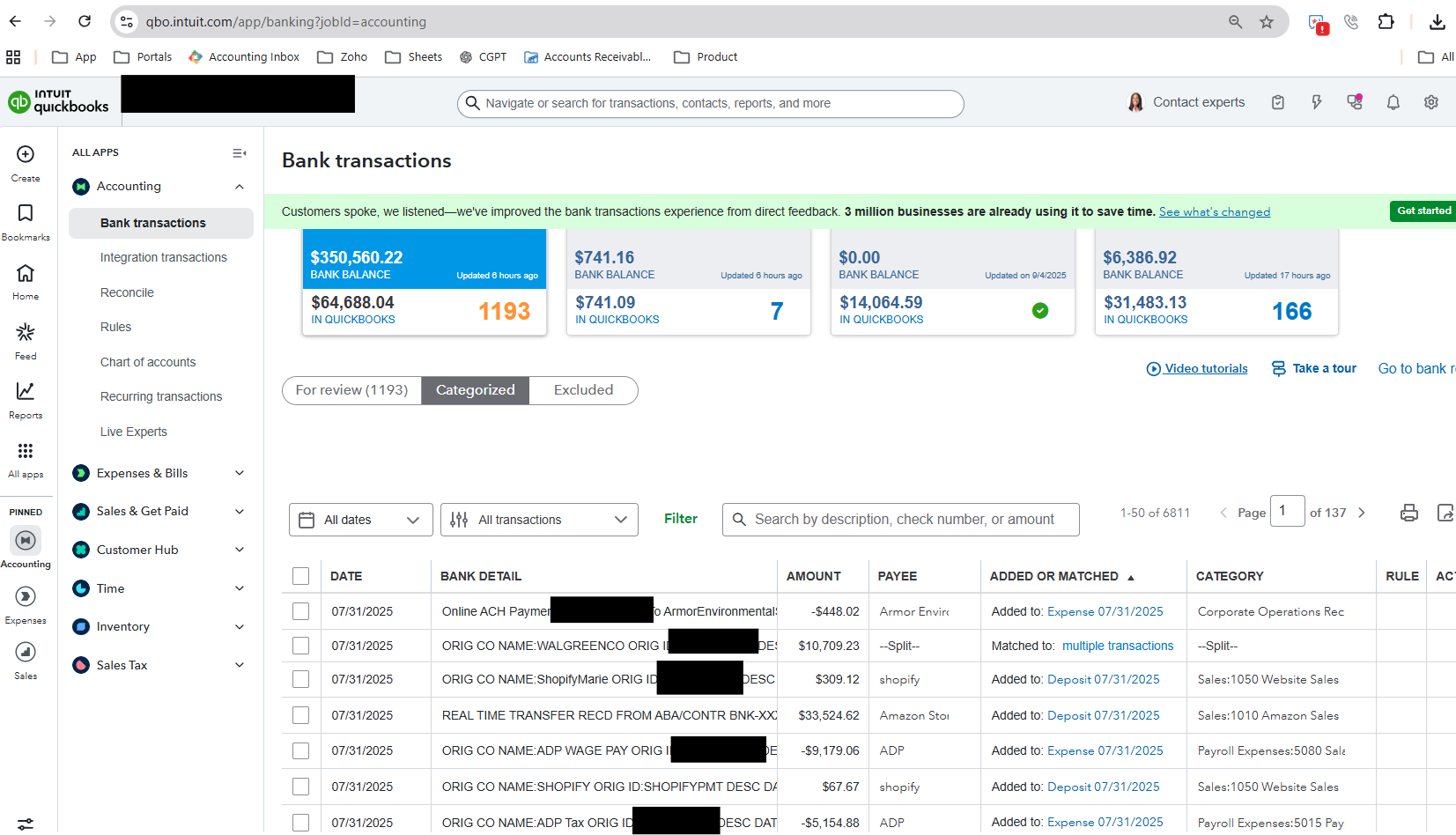Open browser downloads icon
The image size is (1456, 835).
[x=1438, y=22]
